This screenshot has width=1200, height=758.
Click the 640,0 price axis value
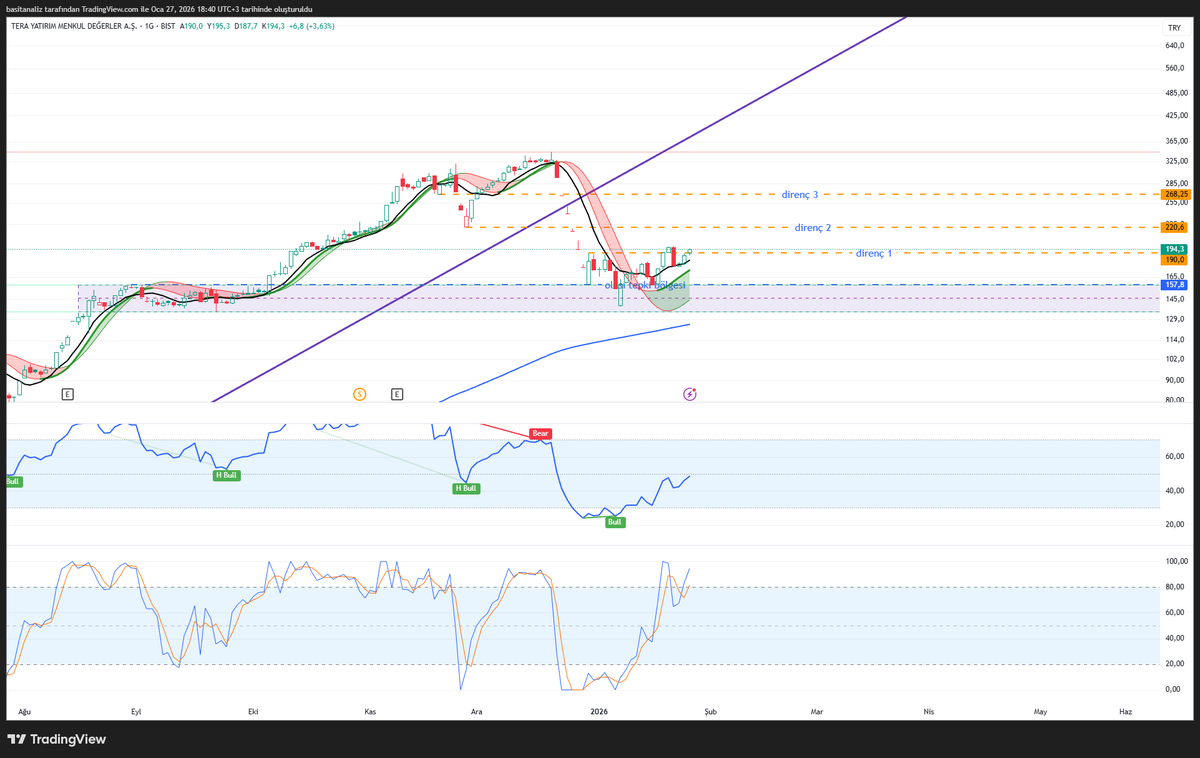[1174, 46]
